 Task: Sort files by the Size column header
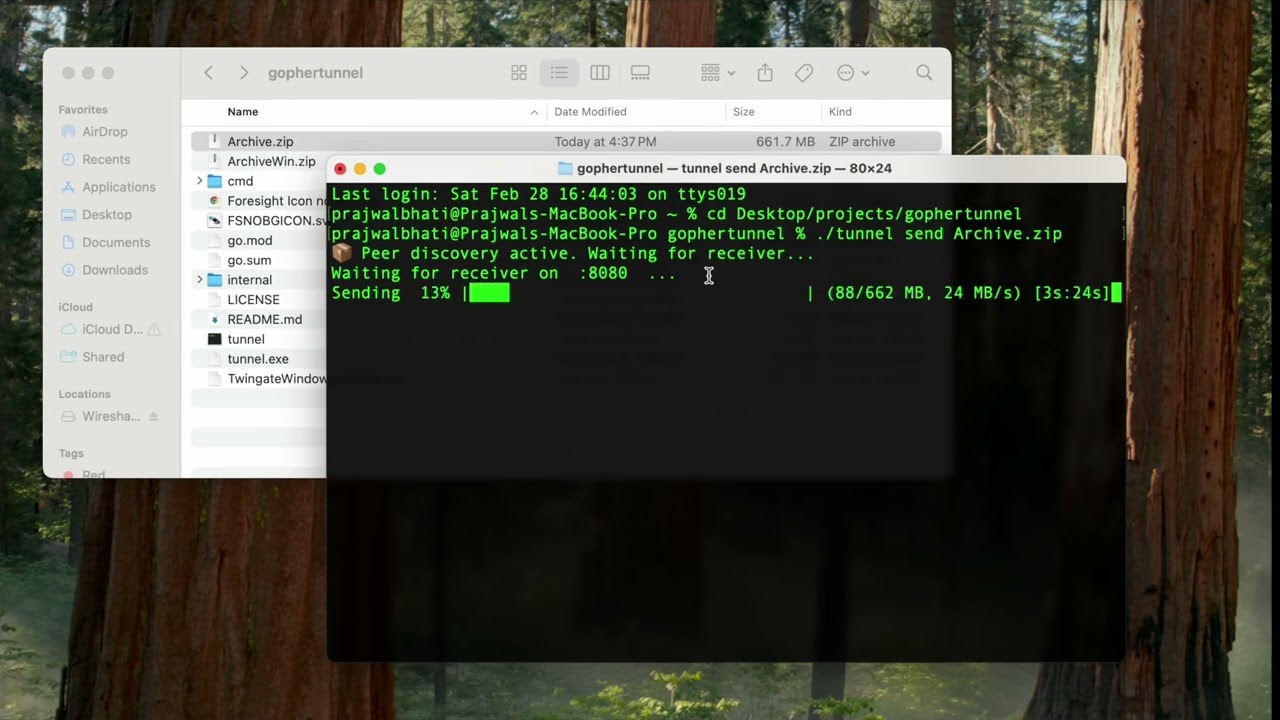click(744, 112)
